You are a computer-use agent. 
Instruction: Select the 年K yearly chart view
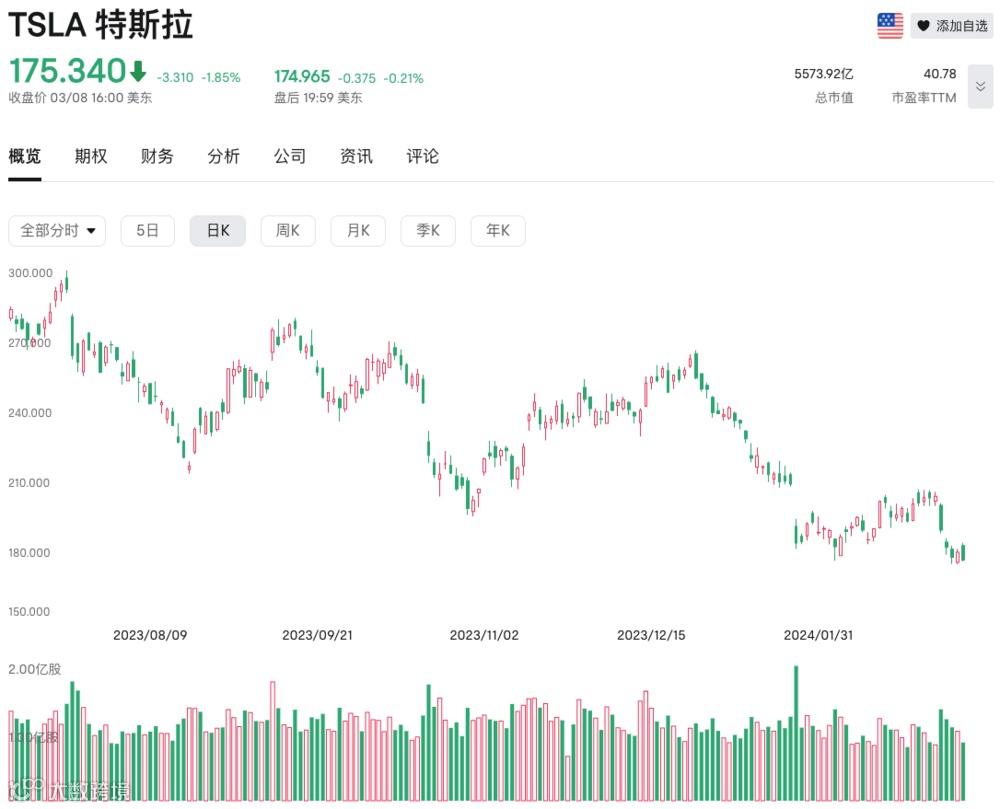point(498,230)
